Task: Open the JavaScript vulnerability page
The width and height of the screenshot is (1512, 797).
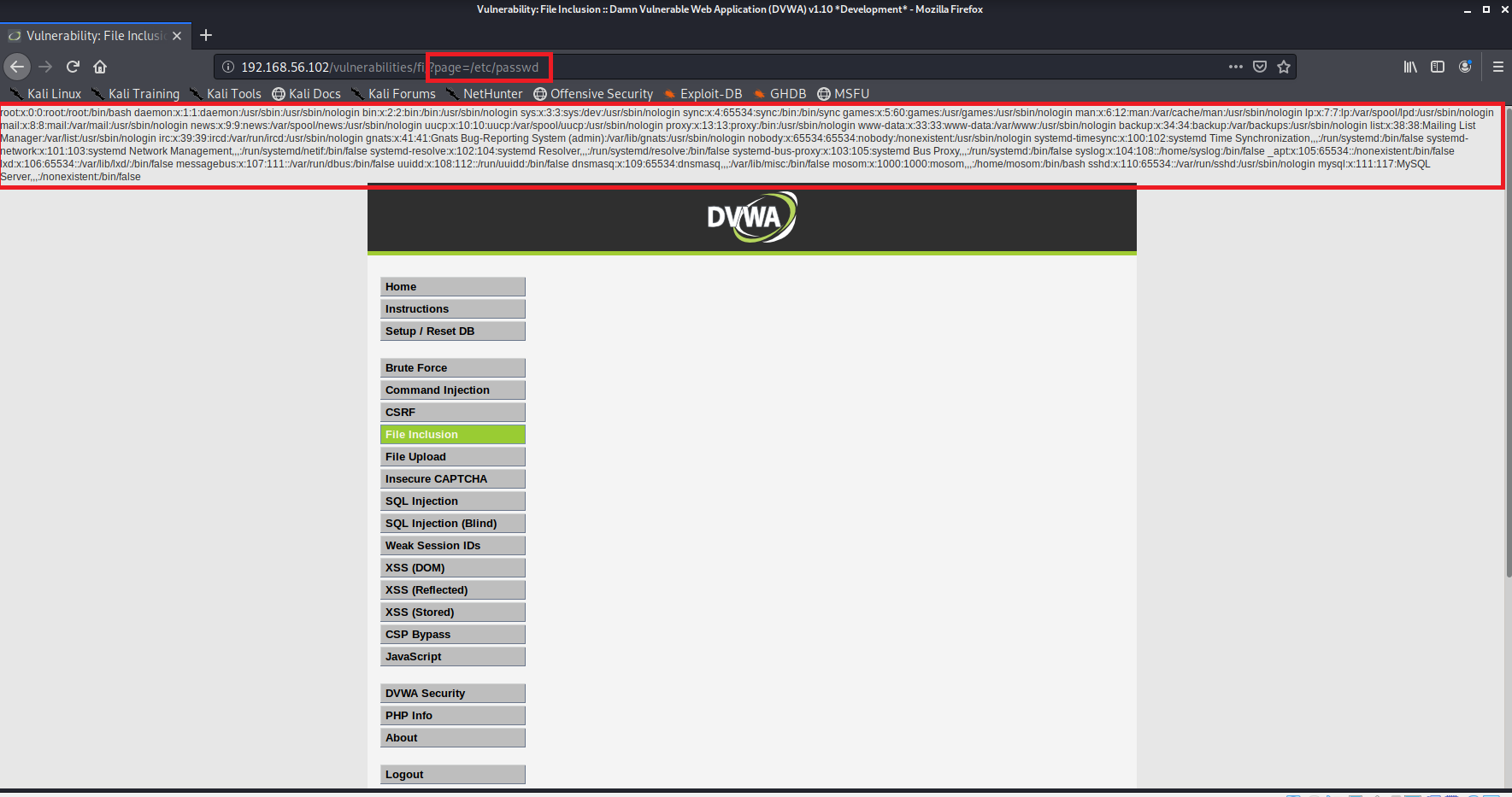Action: pyautogui.click(x=453, y=657)
